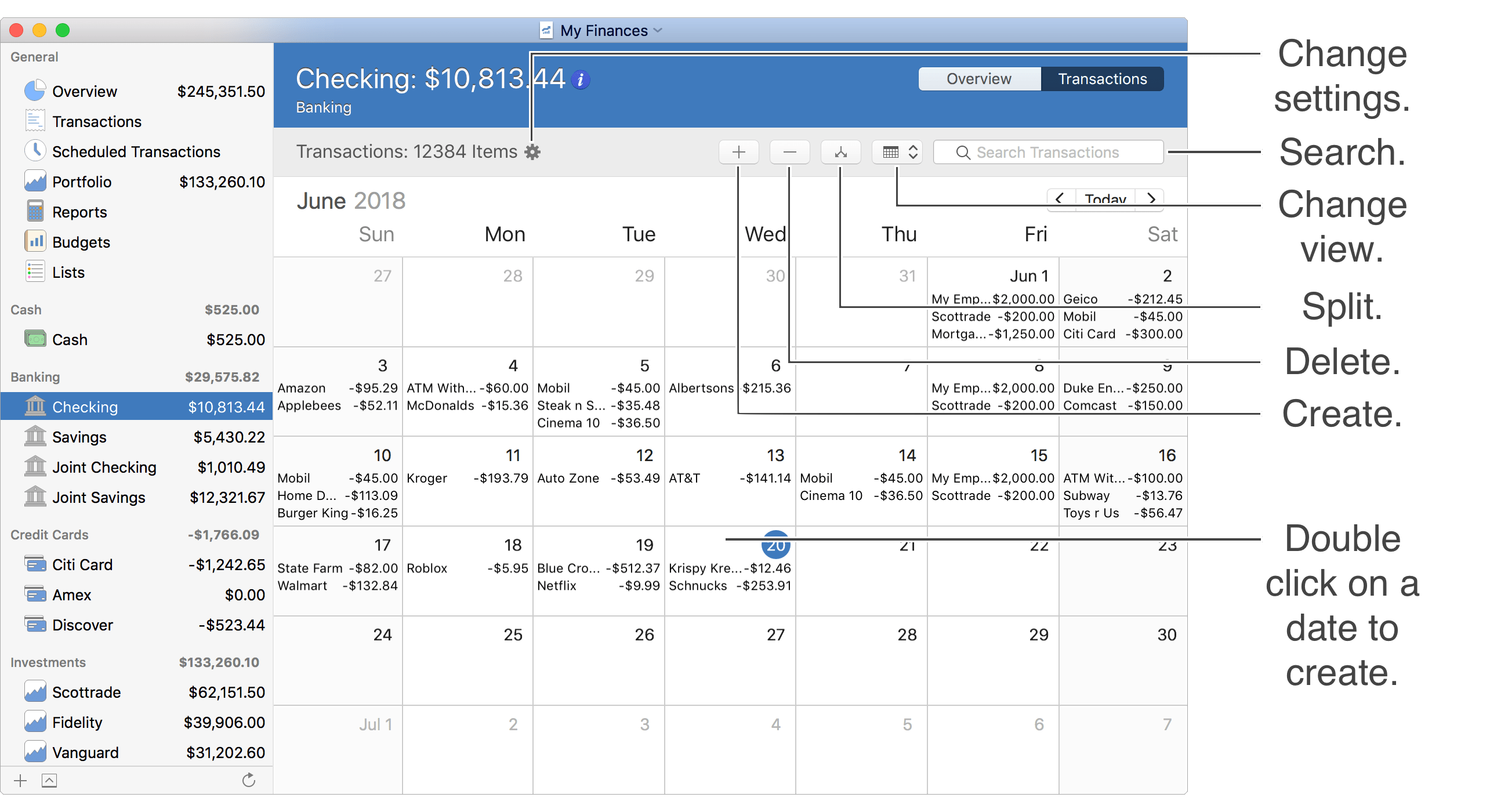The width and height of the screenshot is (1508, 812).
Task: Click the split transaction toolbar icon
Action: [x=840, y=152]
